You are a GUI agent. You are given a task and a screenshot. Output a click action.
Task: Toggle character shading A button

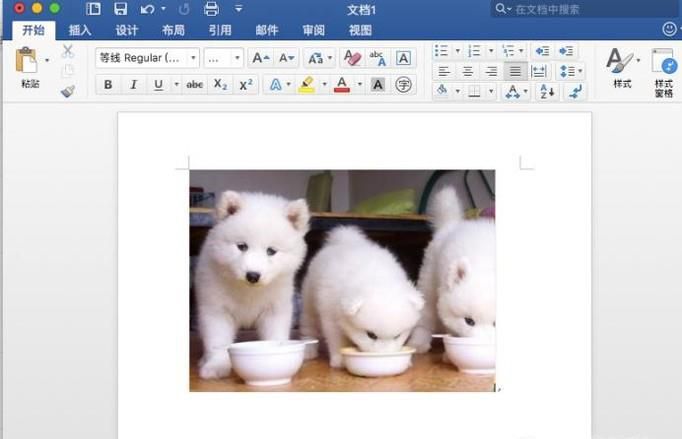[378, 84]
